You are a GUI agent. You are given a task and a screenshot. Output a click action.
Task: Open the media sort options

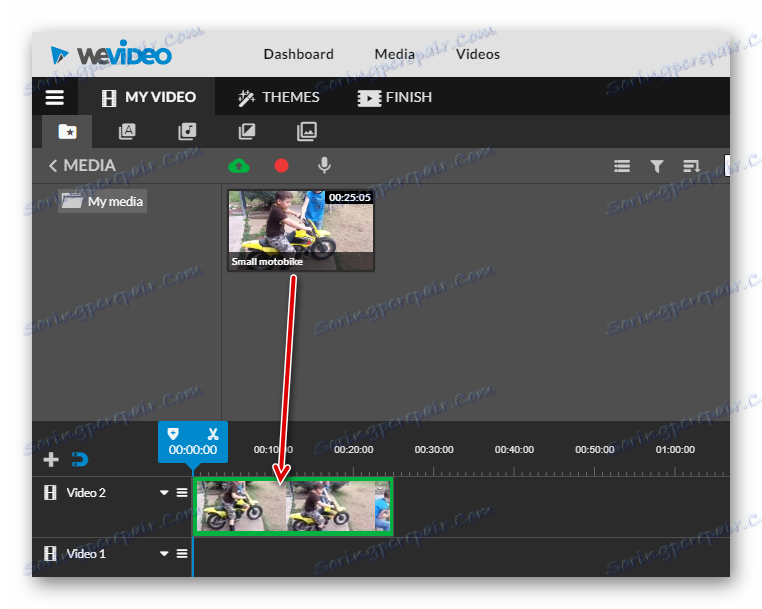point(691,166)
